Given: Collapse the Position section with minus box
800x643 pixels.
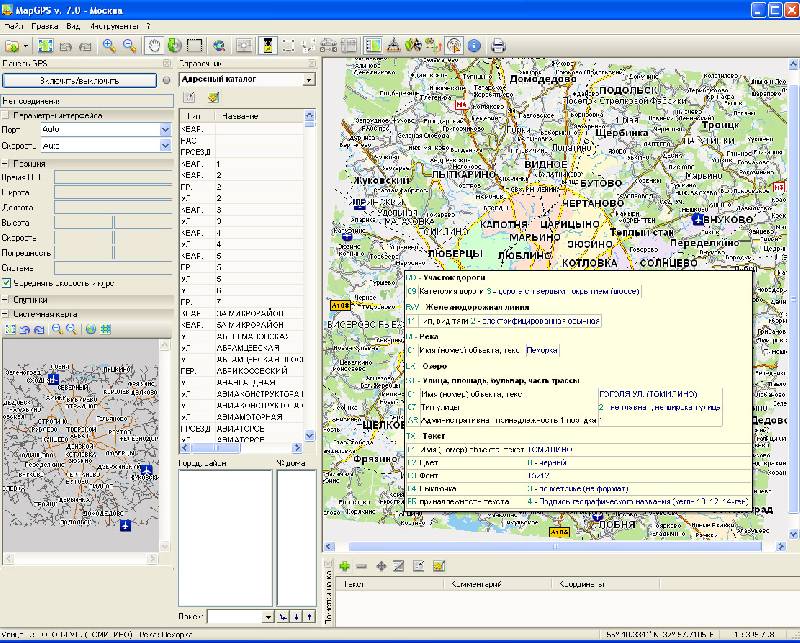Looking at the screenshot, I should click(x=6, y=163).
